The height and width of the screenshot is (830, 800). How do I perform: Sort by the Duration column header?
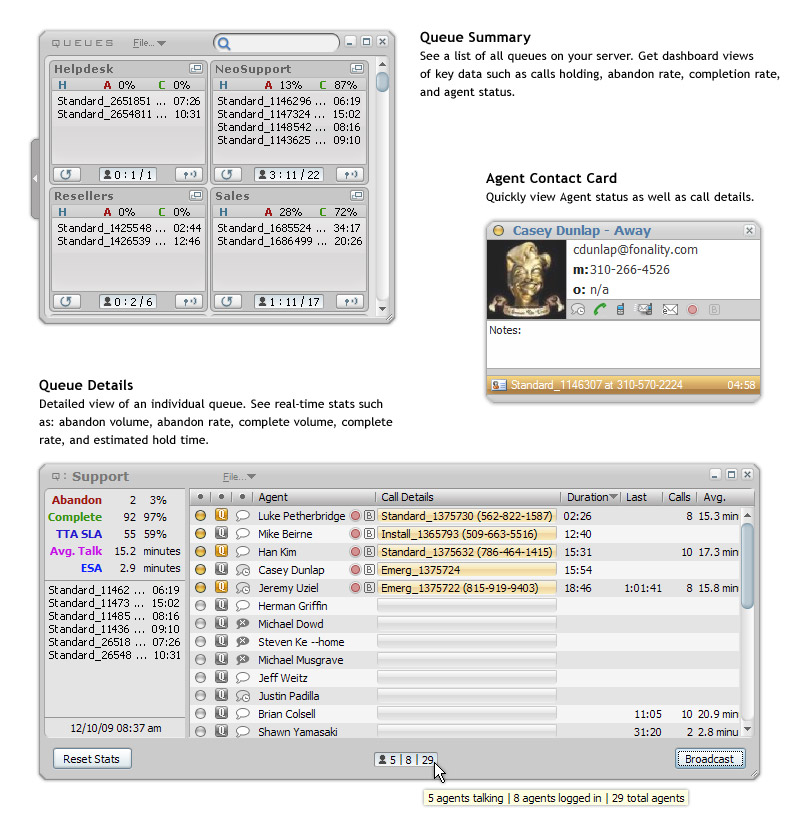[x=592, y=497]
